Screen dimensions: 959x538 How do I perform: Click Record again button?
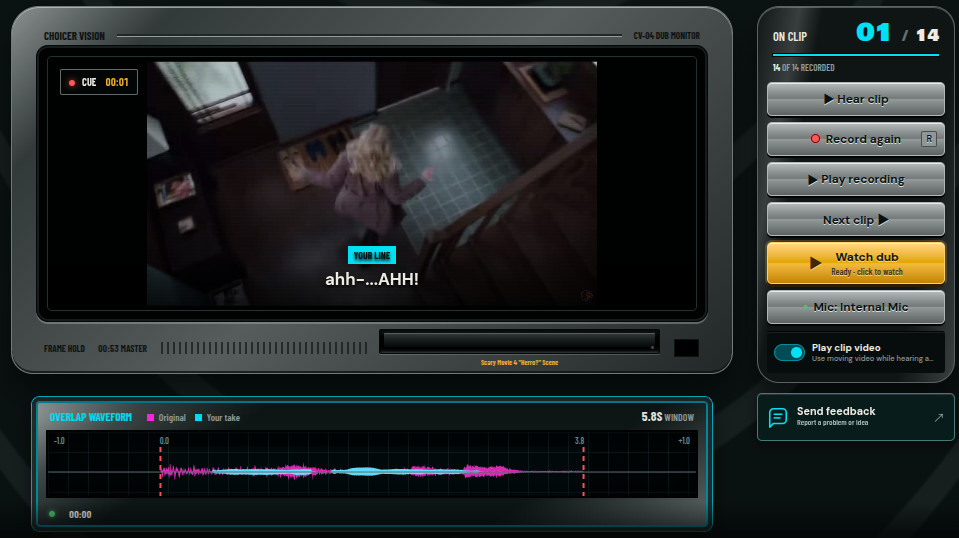[856, 139]
